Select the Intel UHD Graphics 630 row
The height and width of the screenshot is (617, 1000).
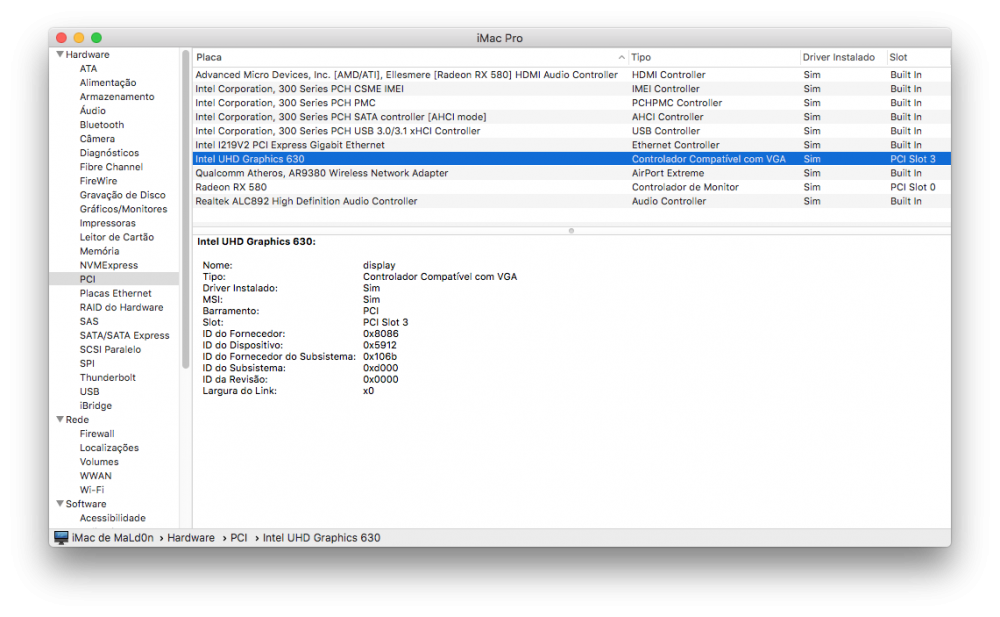coord(571,159)
